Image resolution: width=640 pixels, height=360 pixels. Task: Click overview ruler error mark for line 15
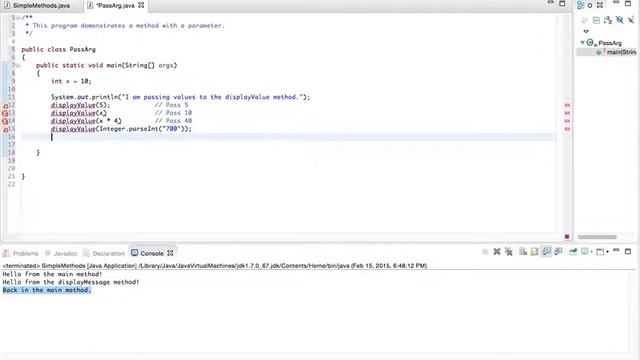pyautogui.click(x=567, y=129)
